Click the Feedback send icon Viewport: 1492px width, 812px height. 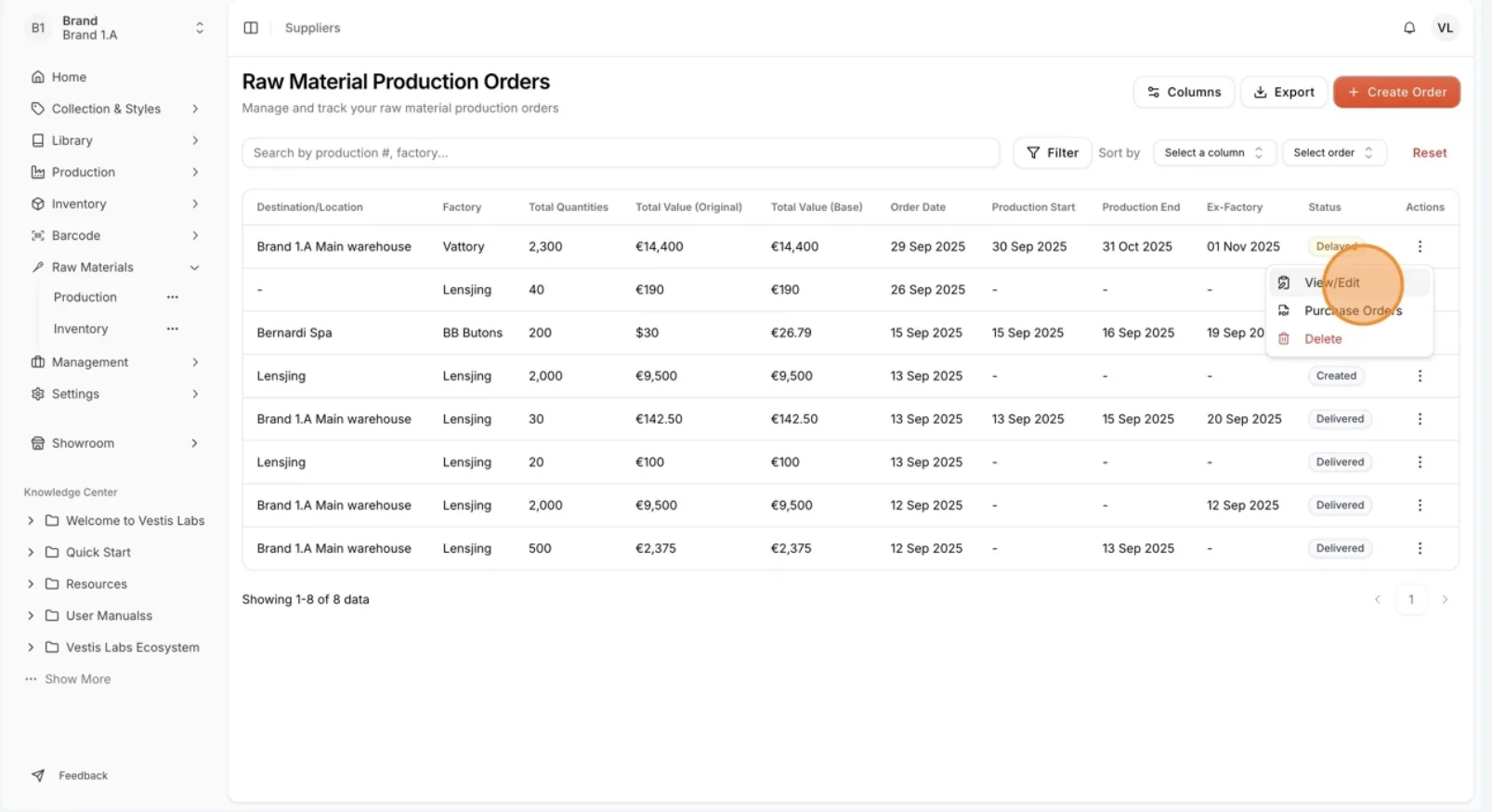38,775
